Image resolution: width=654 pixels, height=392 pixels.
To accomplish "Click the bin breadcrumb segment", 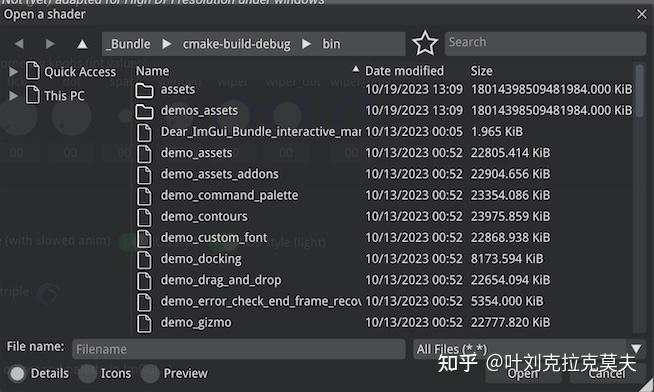I will [331, 44].
